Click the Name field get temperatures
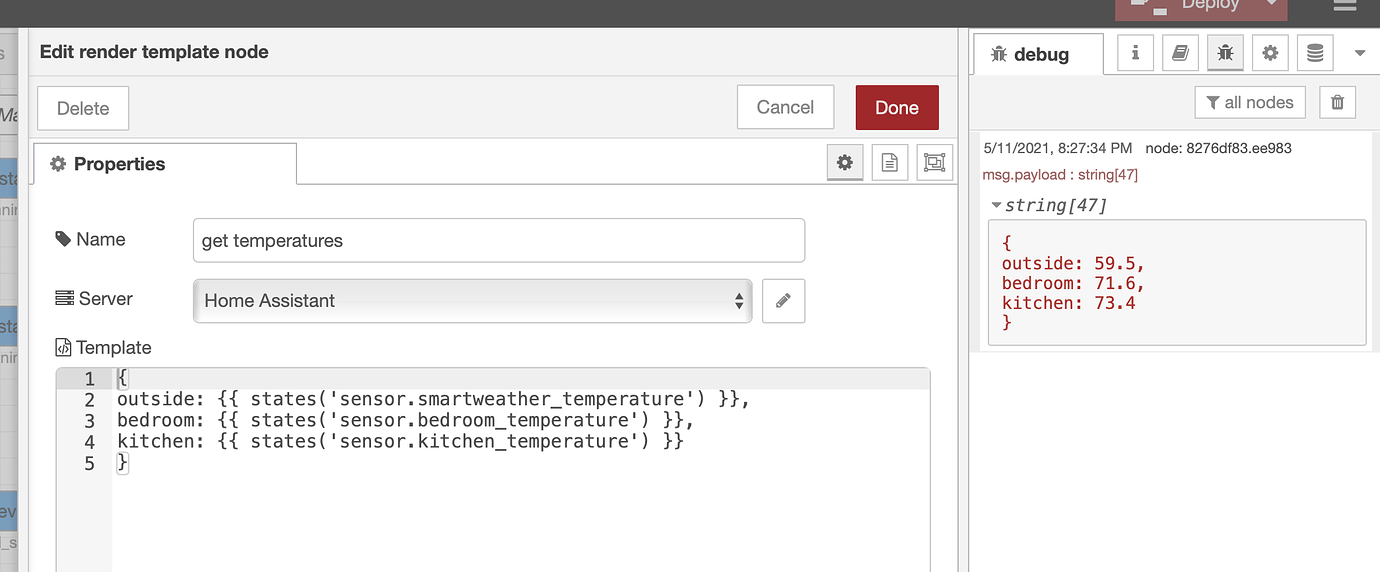1380x572 pixels. coord(498,241)
